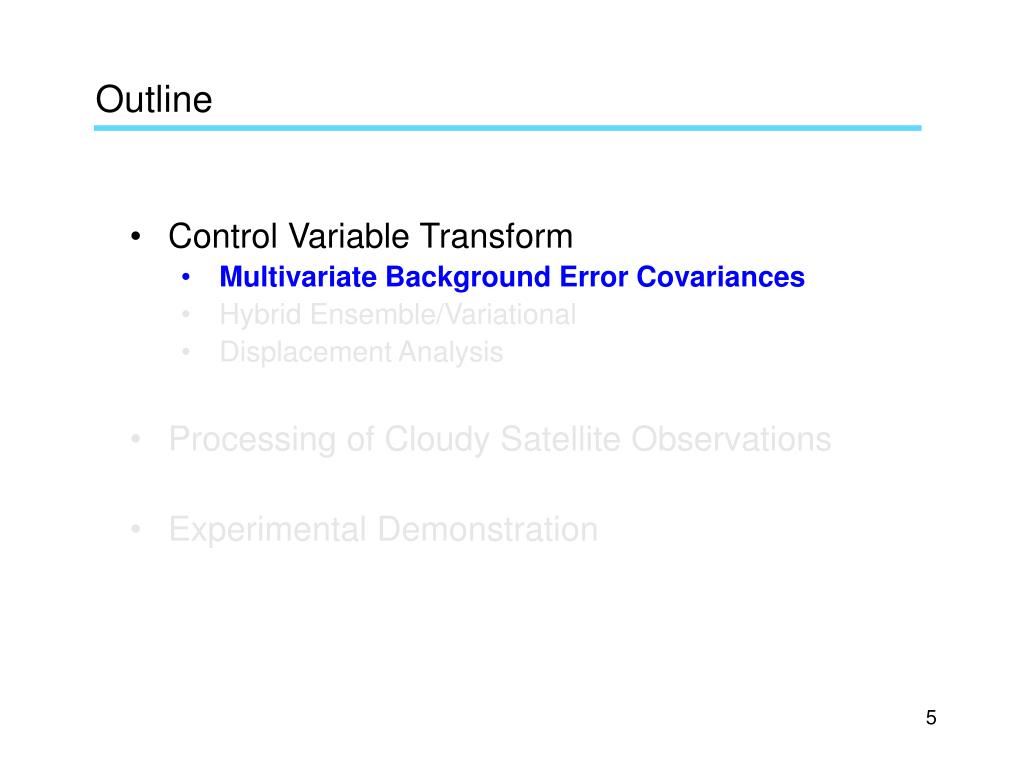Click the slide number 5
Screen dimensions: 1024x768
(x=931, y=718)
